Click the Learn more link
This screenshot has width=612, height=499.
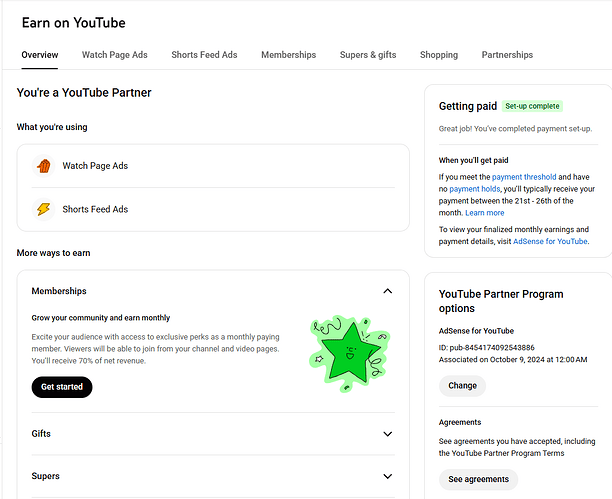(x=485, y=213)
